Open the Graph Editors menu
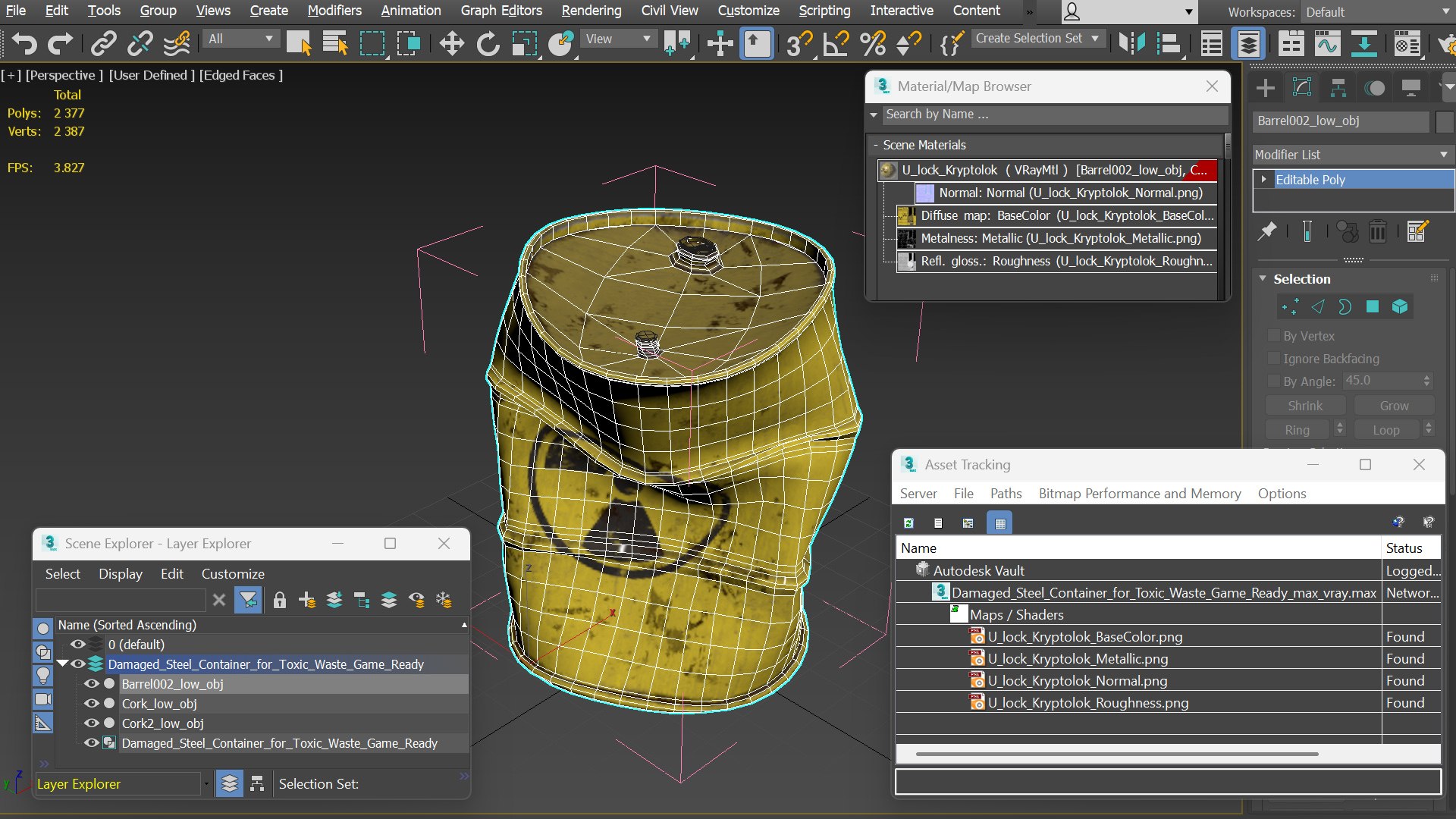1456x819 pixels. click(501, 11)
